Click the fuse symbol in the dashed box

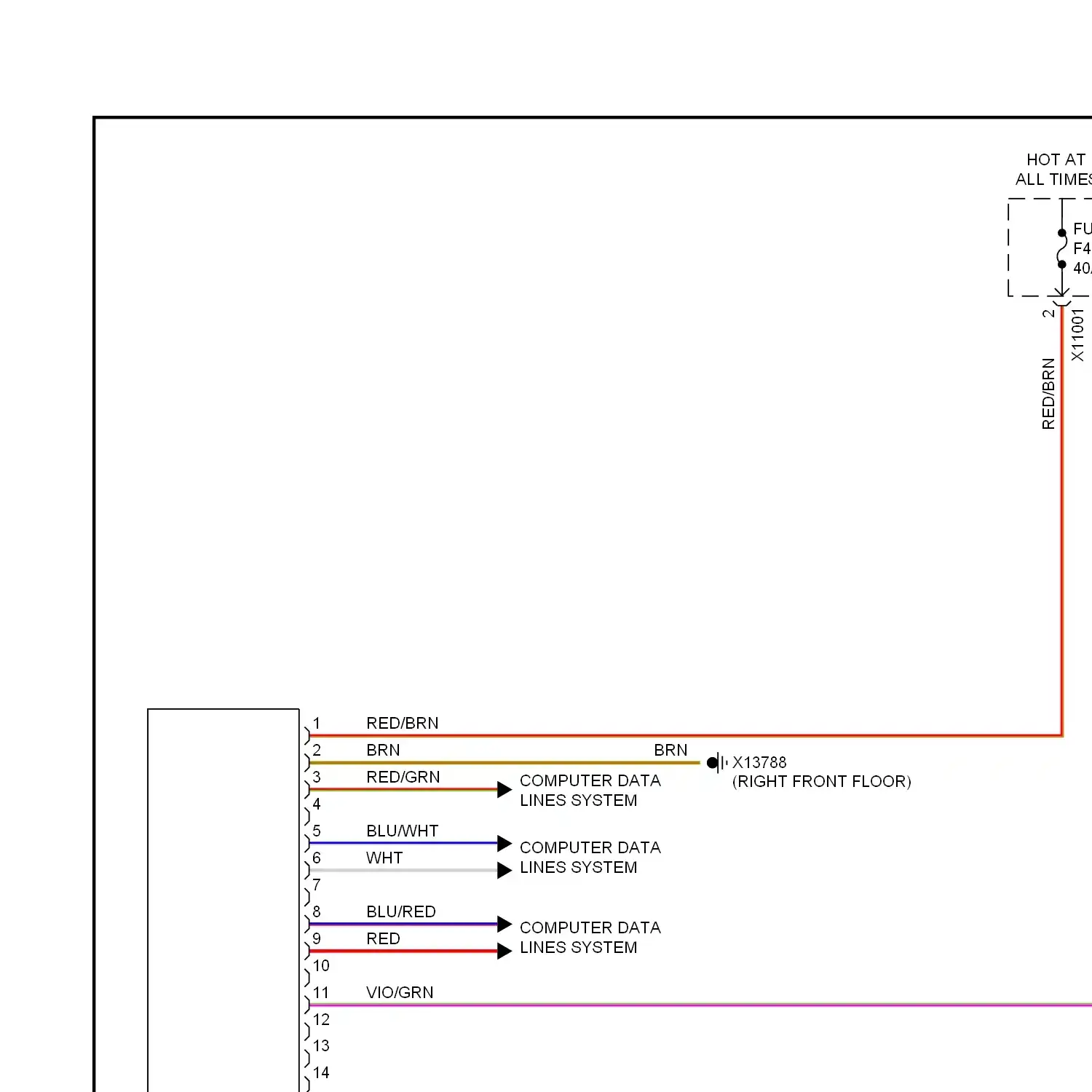1062,249
